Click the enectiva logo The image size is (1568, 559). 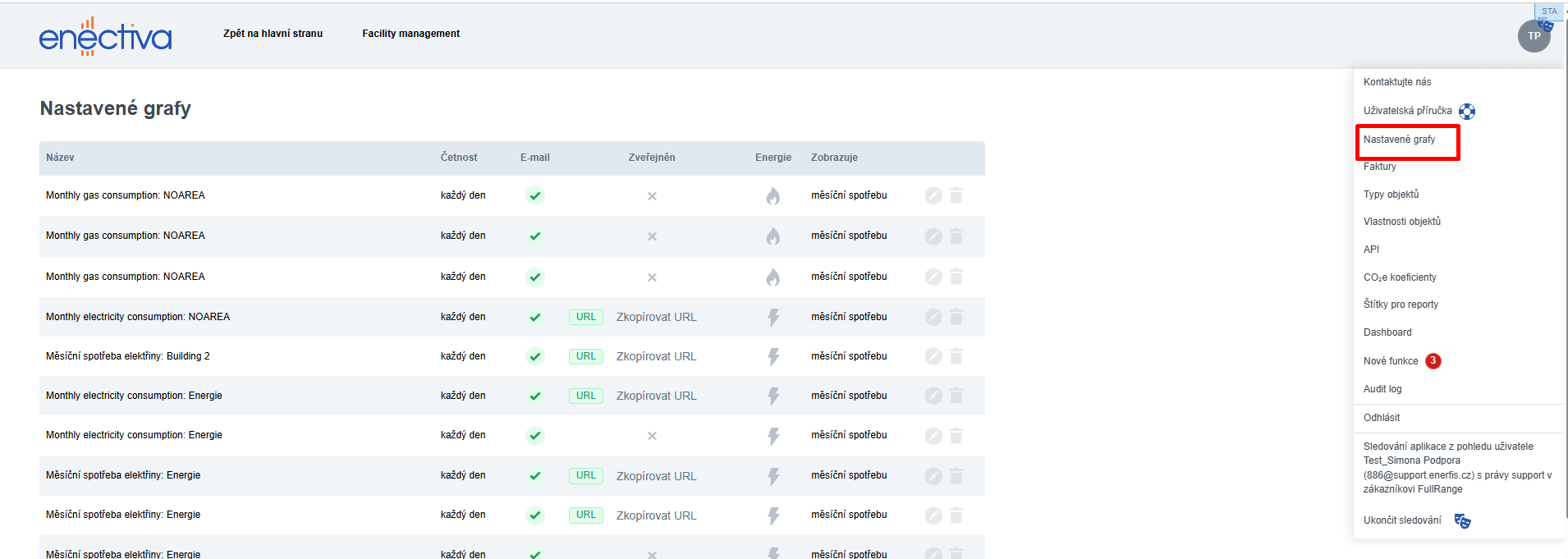[x=105, y=37]
